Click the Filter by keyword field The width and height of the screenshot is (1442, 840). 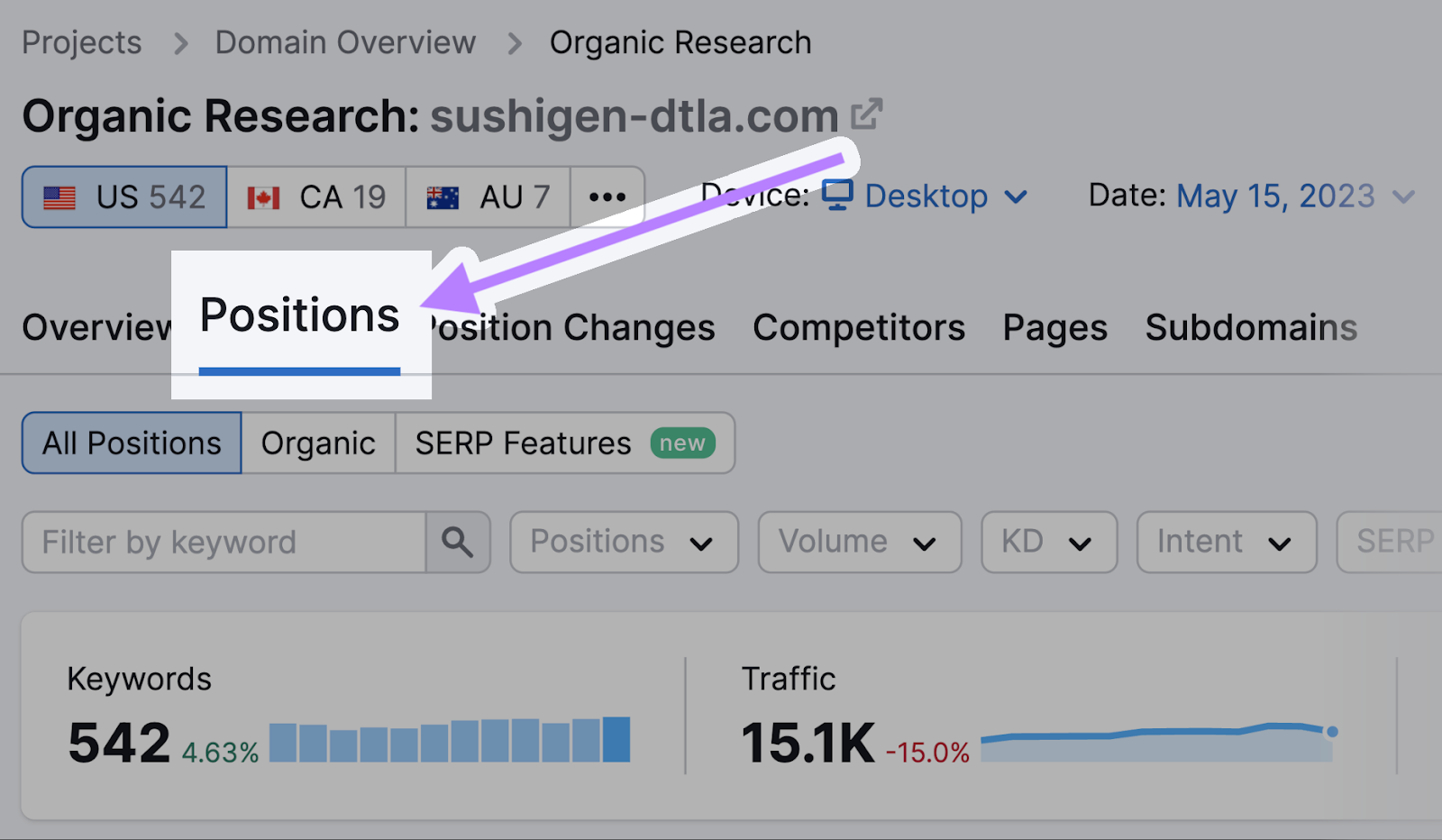pos(224,542)
